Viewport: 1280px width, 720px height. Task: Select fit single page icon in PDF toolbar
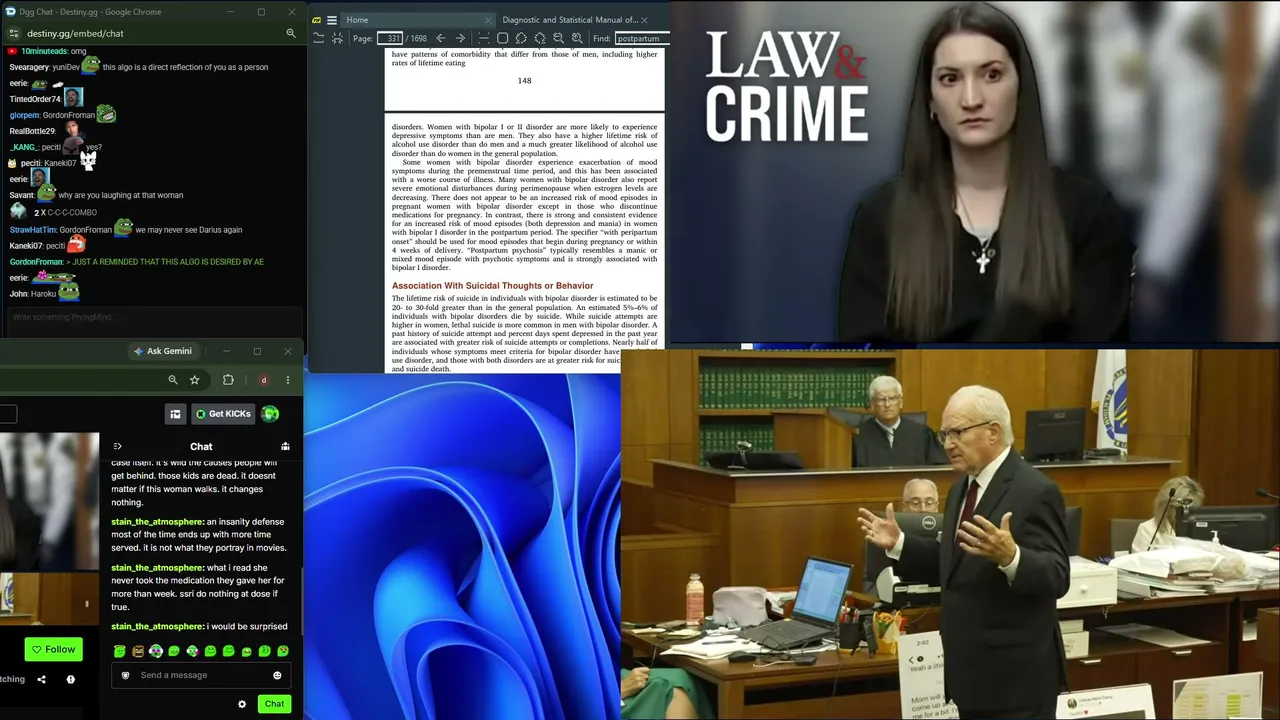tap(503, 38)
